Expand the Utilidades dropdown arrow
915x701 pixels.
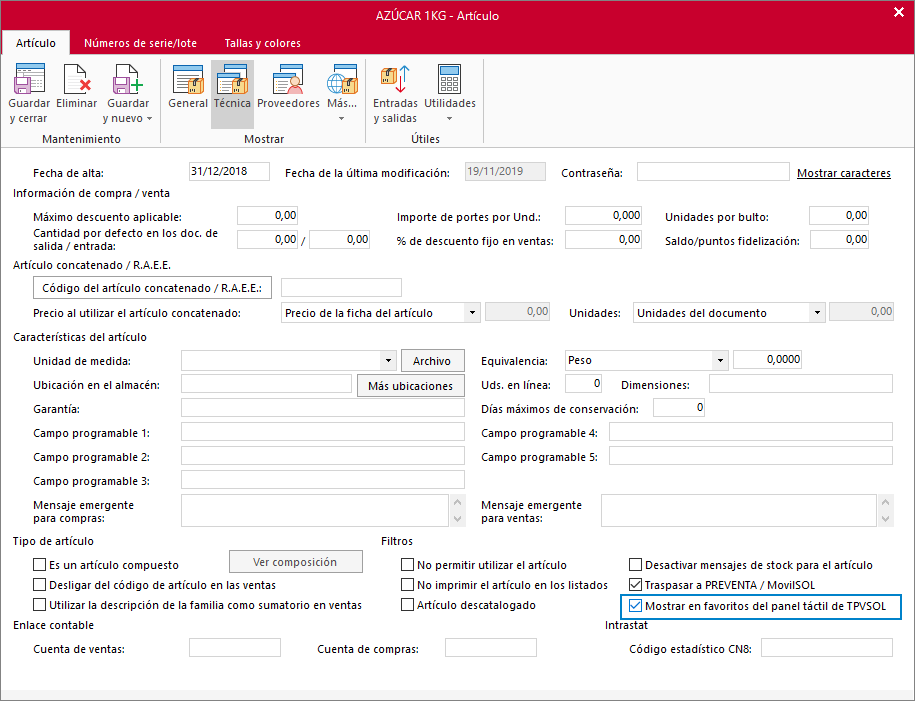pos(449,118)
